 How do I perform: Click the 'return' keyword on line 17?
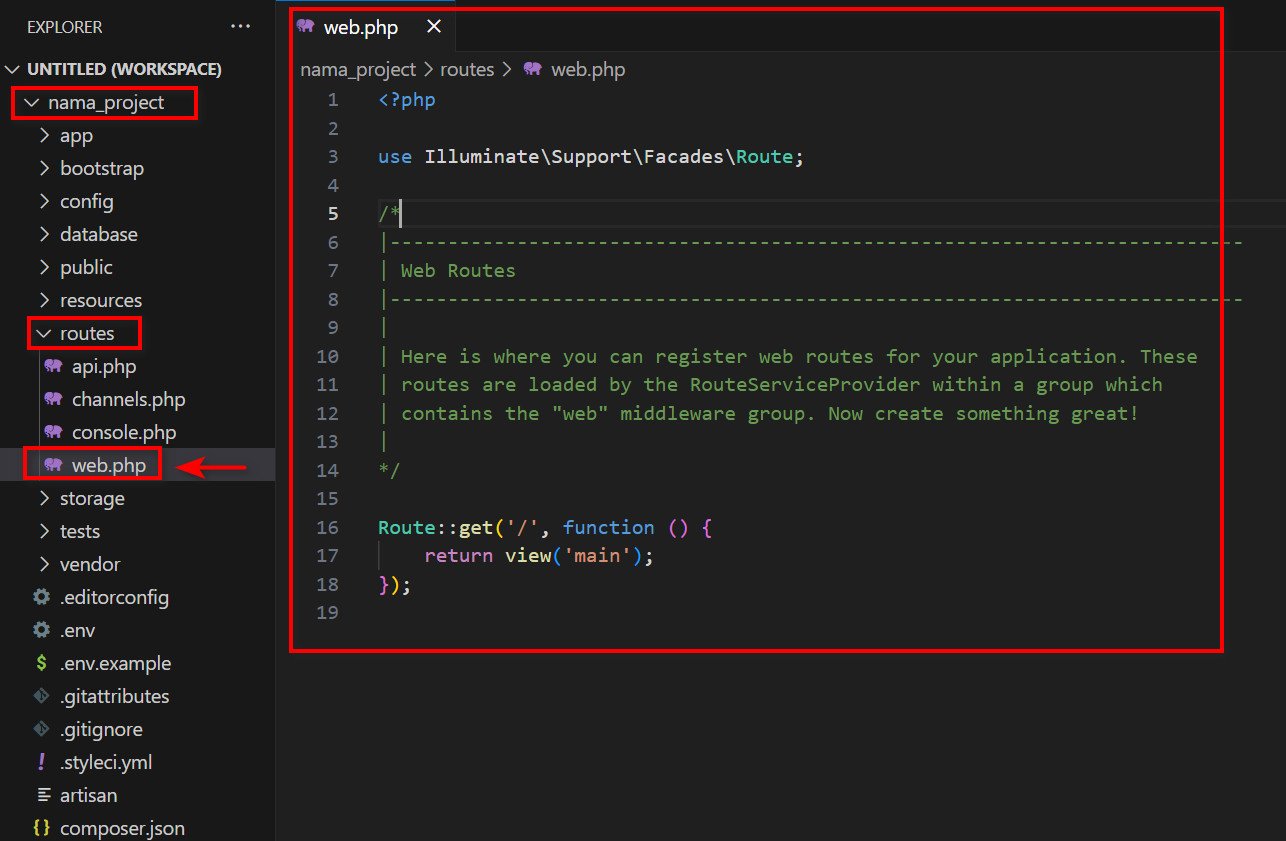point(459,556)
